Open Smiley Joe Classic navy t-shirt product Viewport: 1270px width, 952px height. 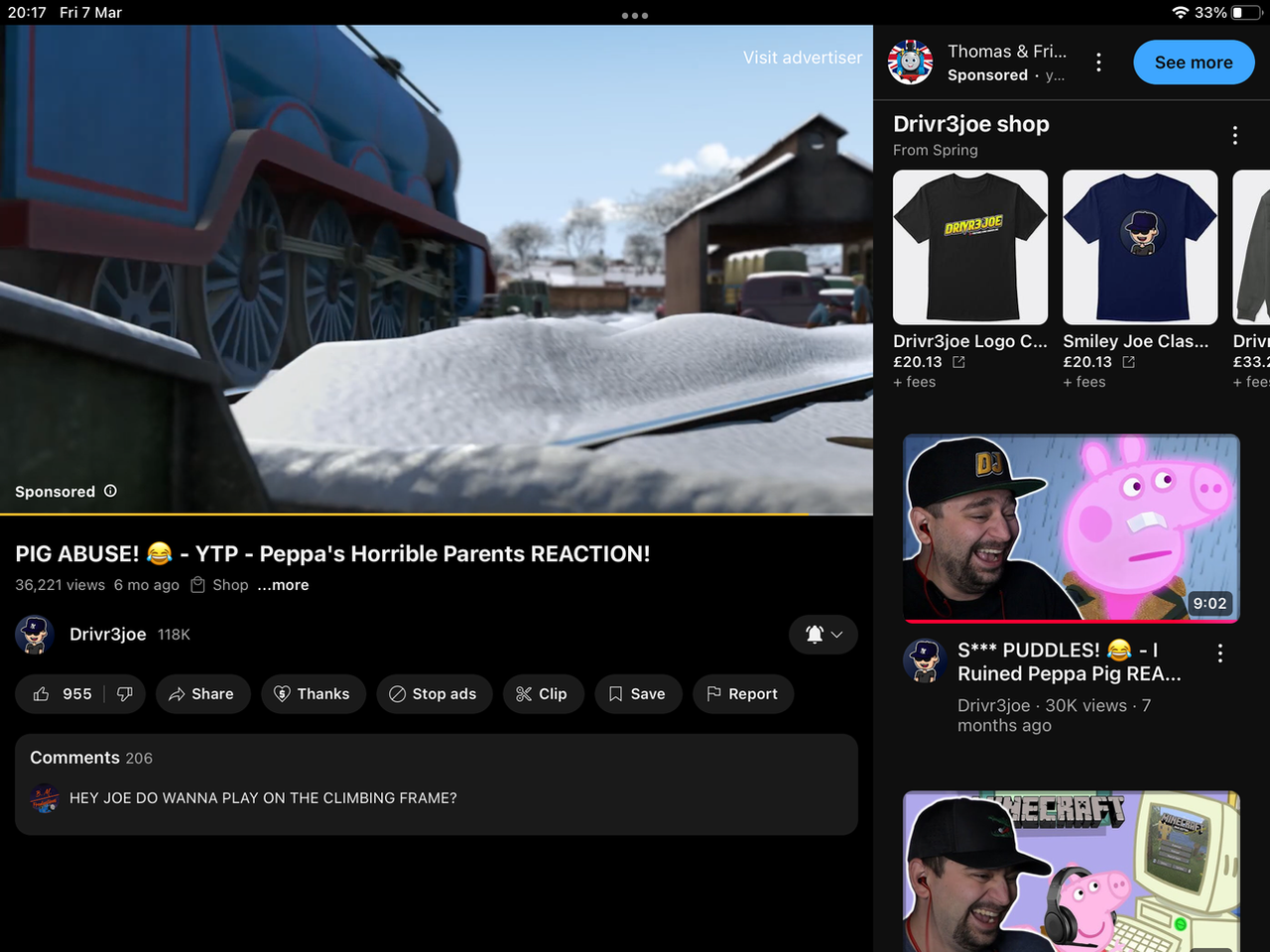point(1140,247)
